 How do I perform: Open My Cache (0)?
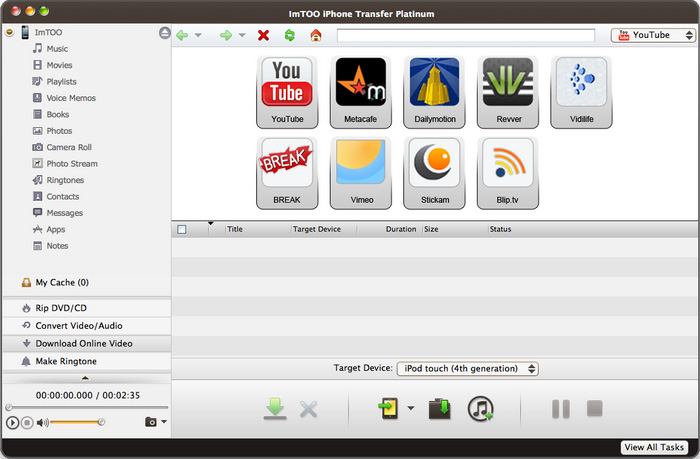[x=62, y=283]
